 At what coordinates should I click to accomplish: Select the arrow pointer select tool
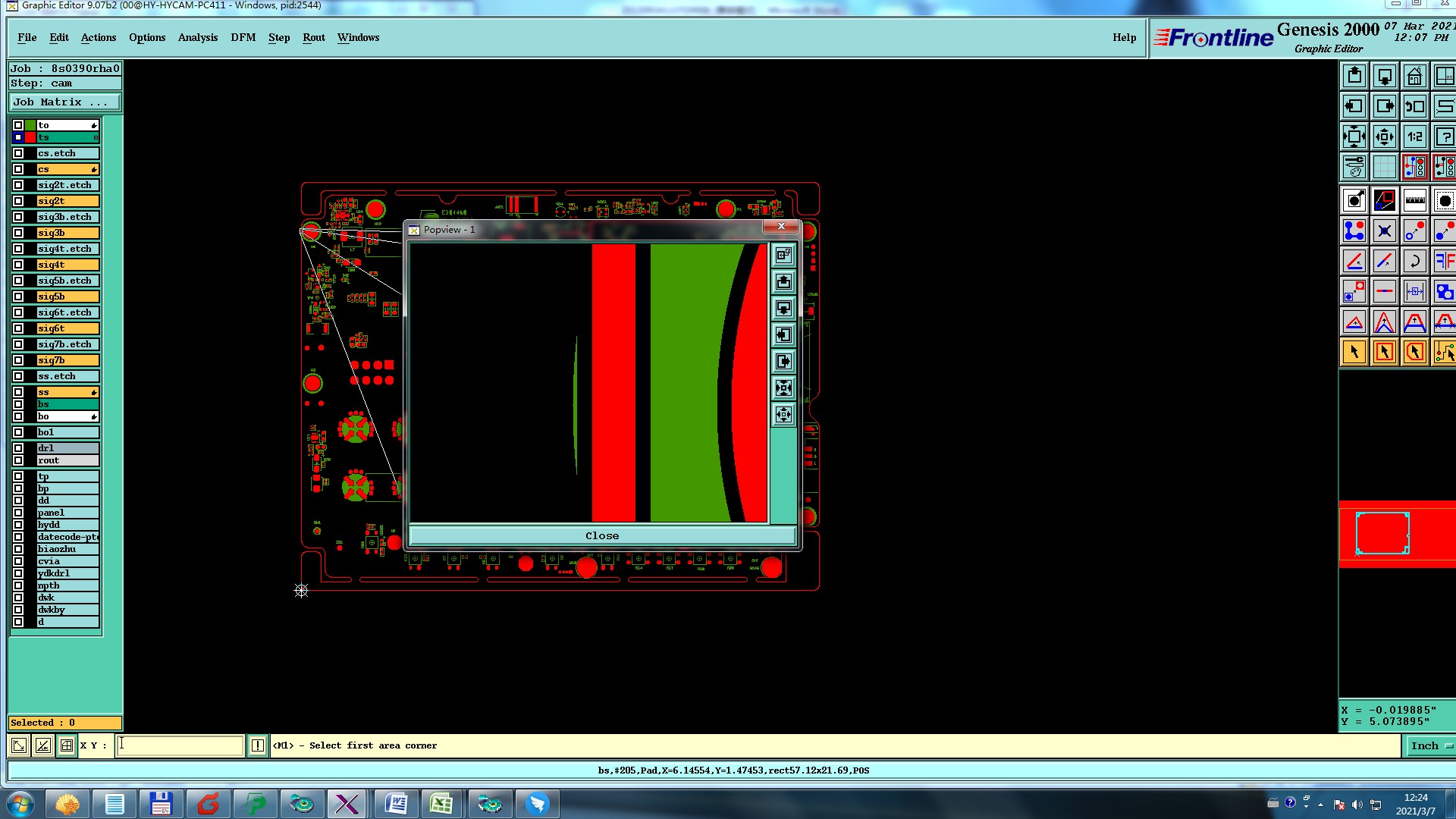coord(1354,352)
